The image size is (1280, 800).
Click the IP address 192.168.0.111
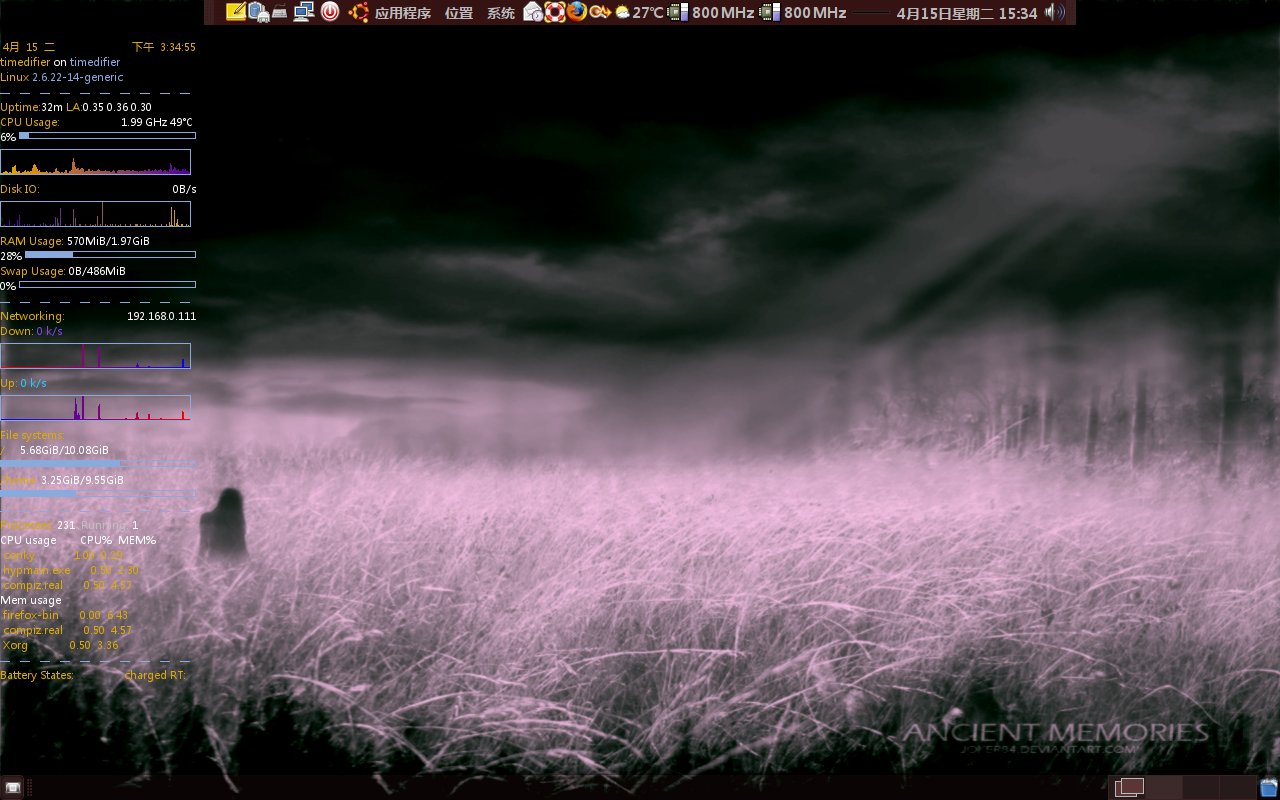[x=161, y=316]
